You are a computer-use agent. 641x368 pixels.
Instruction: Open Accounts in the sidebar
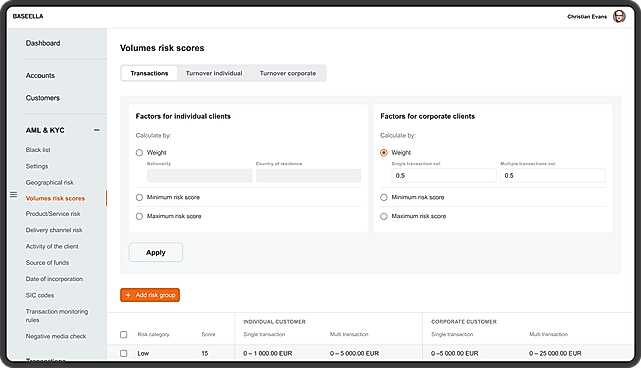tap(40, 76)
